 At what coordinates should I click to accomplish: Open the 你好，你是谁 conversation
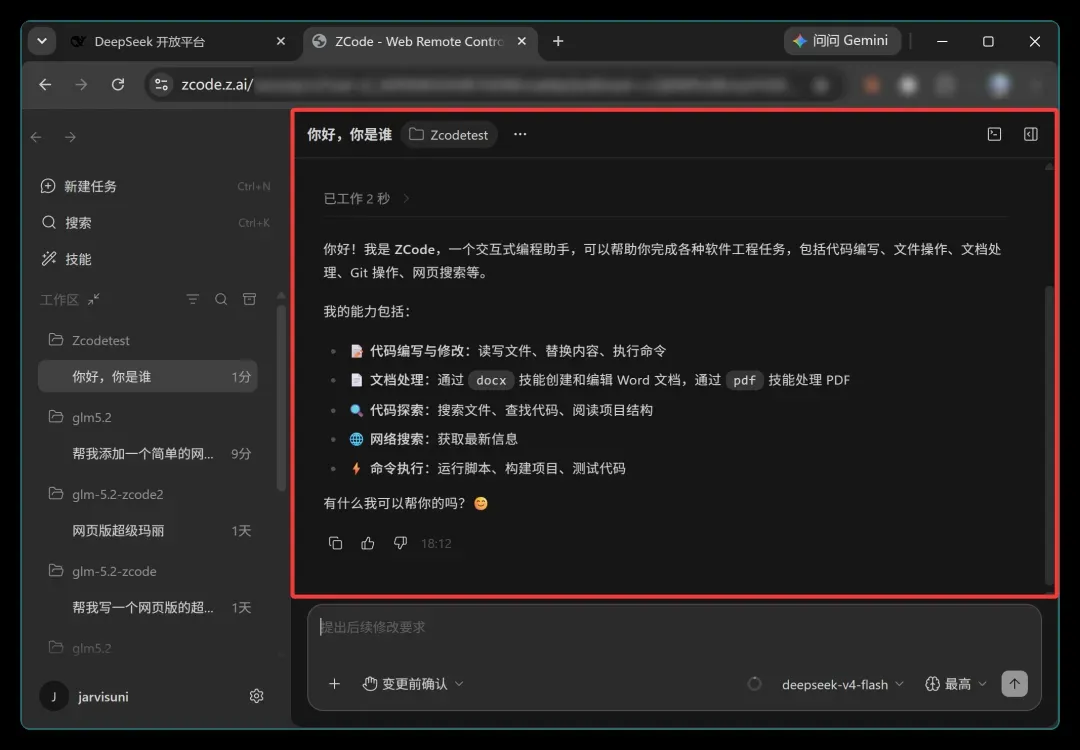click(x=147, y=377)
